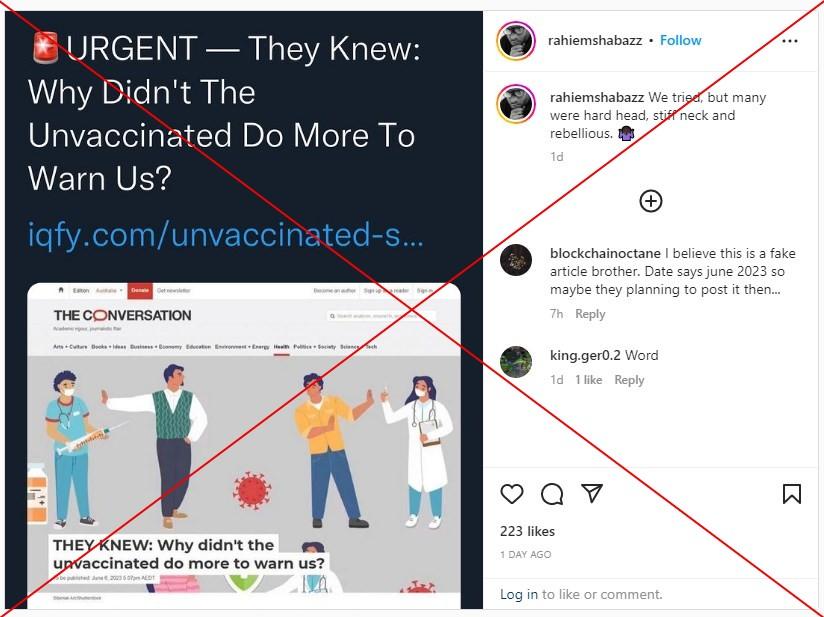
Task: View the 223 likes list
Action: (x=527, y=531)
